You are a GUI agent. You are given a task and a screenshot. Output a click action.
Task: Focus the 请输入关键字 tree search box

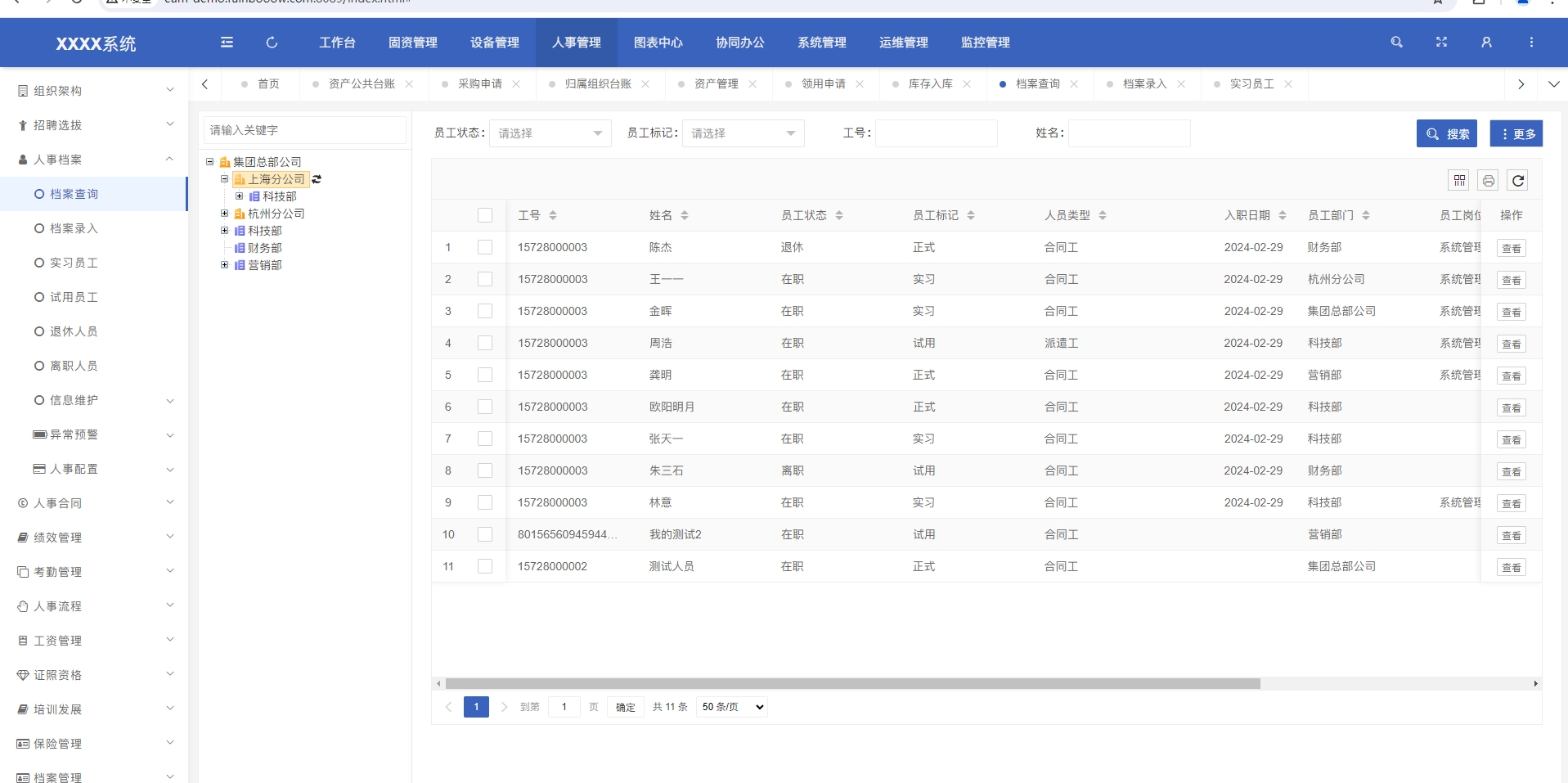(x=304, y=130)
